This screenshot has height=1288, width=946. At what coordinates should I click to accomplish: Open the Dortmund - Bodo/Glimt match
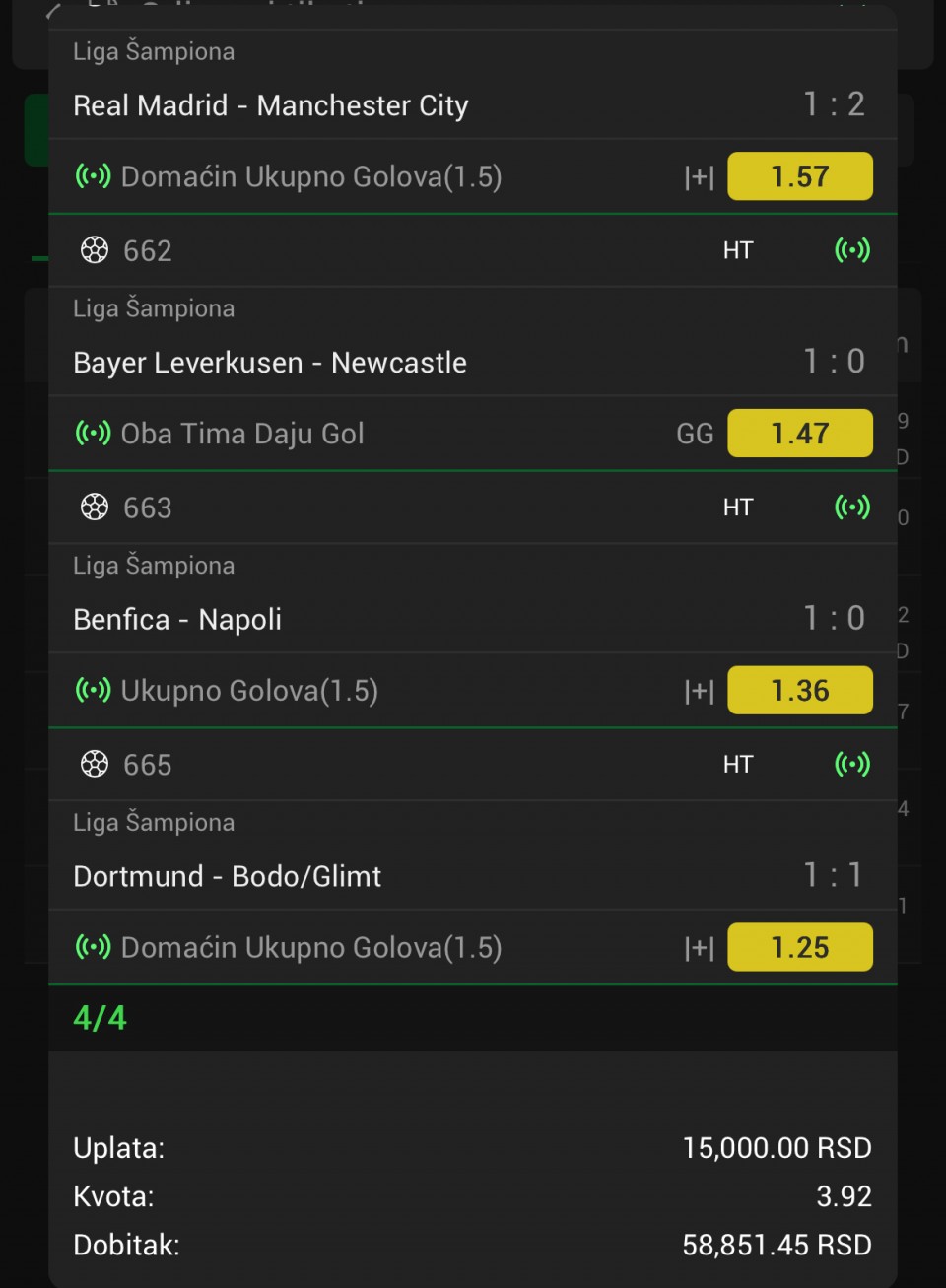[x=228, y=877]
